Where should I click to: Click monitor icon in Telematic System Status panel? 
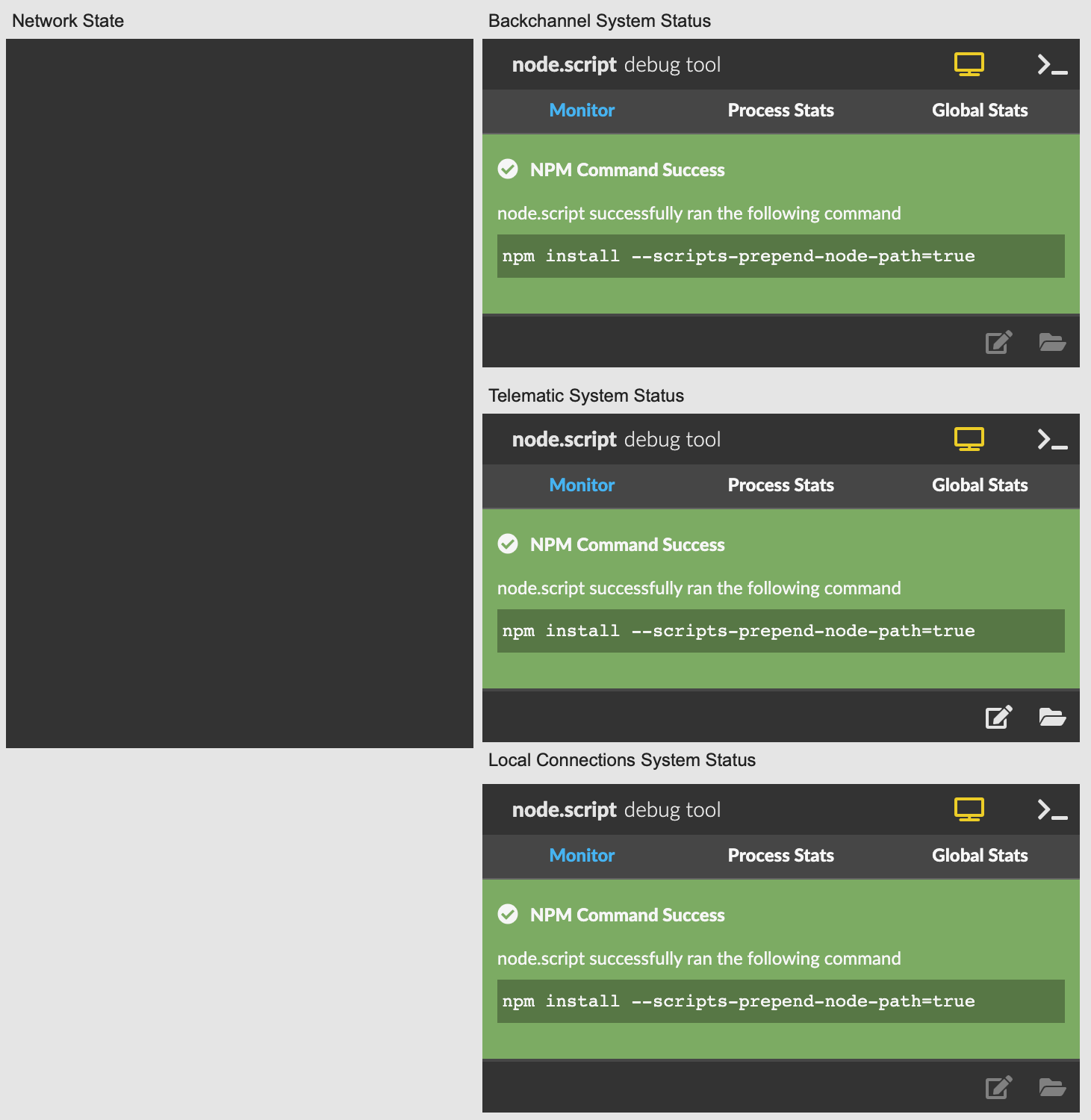969,439
